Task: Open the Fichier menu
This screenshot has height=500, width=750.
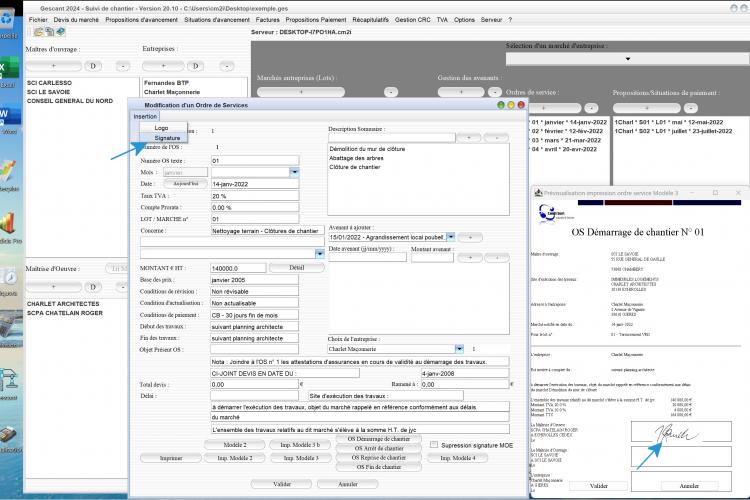Action: click(x=38, y=20)
